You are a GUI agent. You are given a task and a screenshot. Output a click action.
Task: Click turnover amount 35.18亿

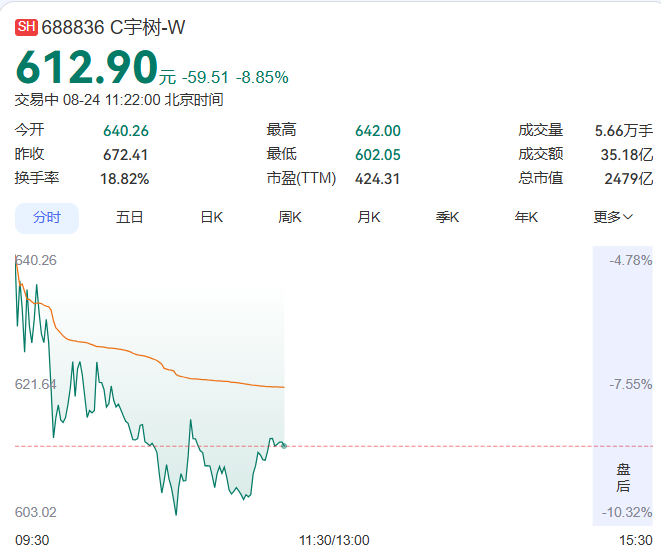pyautogui.click(x=627, y=155)
